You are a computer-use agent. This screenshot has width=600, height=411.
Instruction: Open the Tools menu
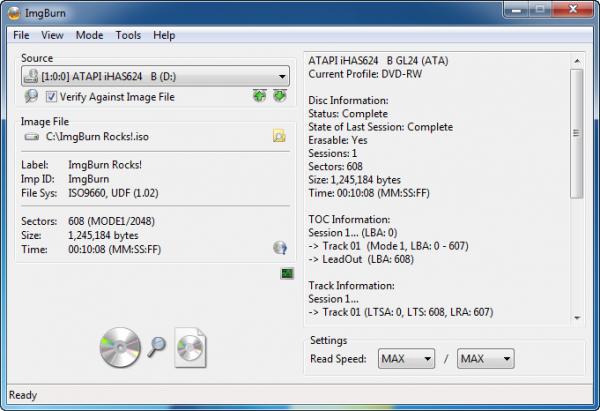(128, 35)
